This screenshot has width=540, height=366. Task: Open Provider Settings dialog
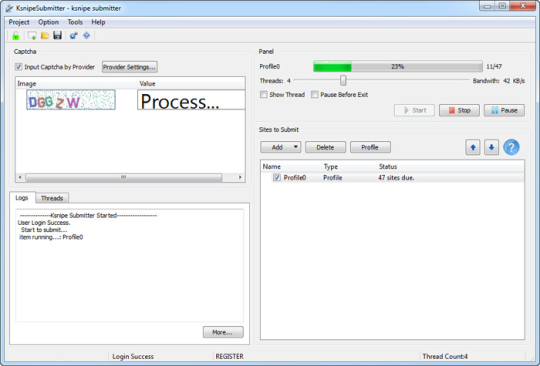point(129,67)
